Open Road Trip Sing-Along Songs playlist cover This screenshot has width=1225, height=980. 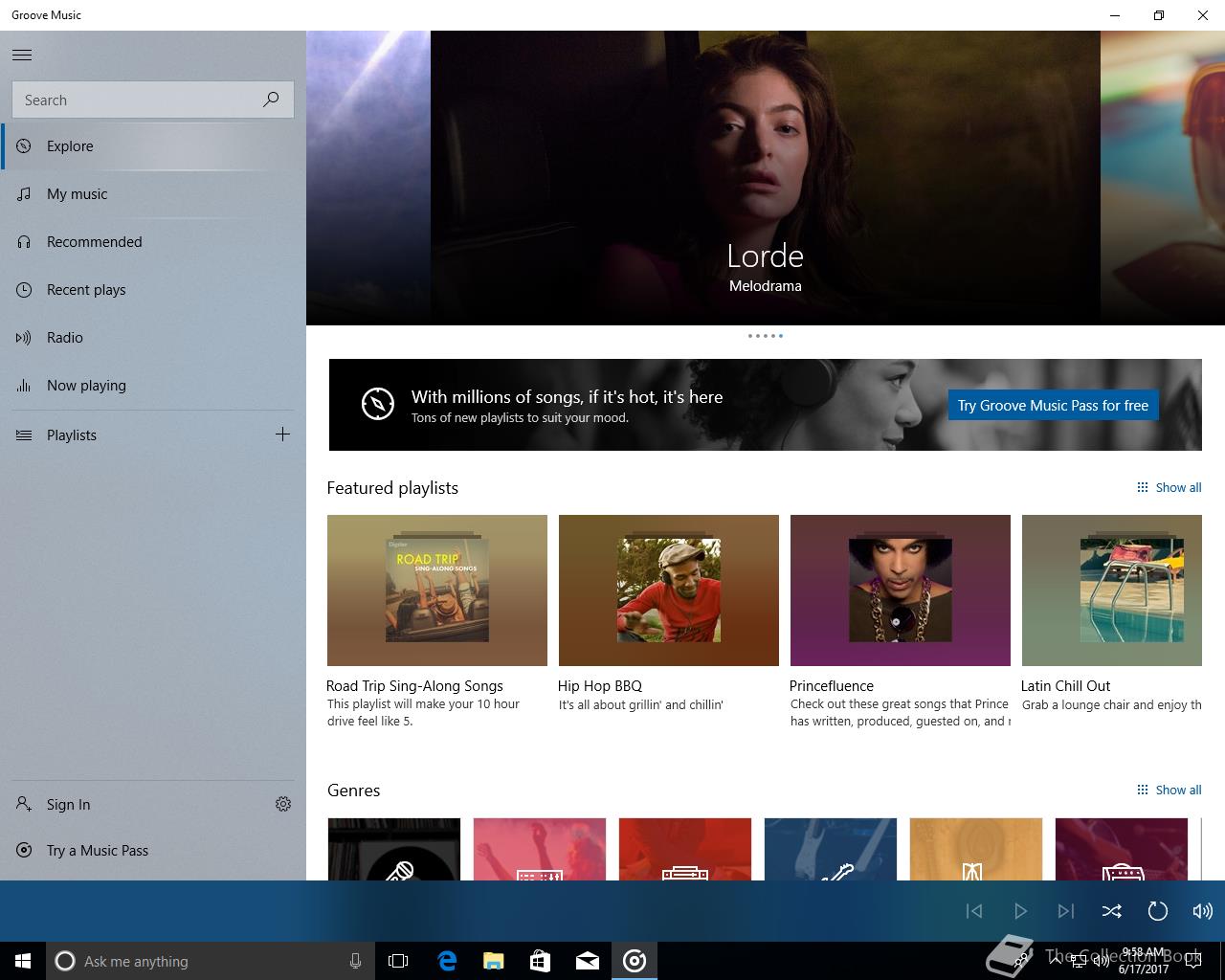(x=437, y=590)
